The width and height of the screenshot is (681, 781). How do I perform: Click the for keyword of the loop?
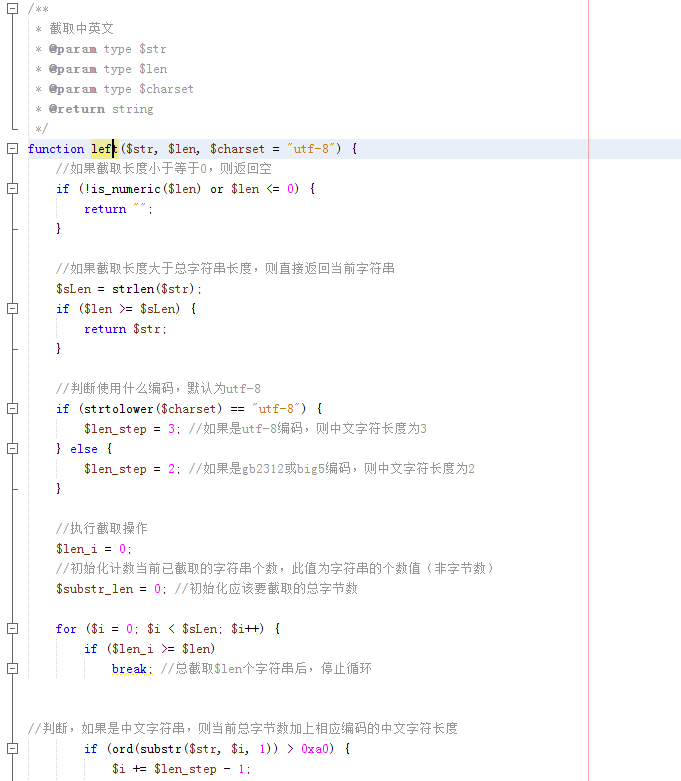(66, 629)
